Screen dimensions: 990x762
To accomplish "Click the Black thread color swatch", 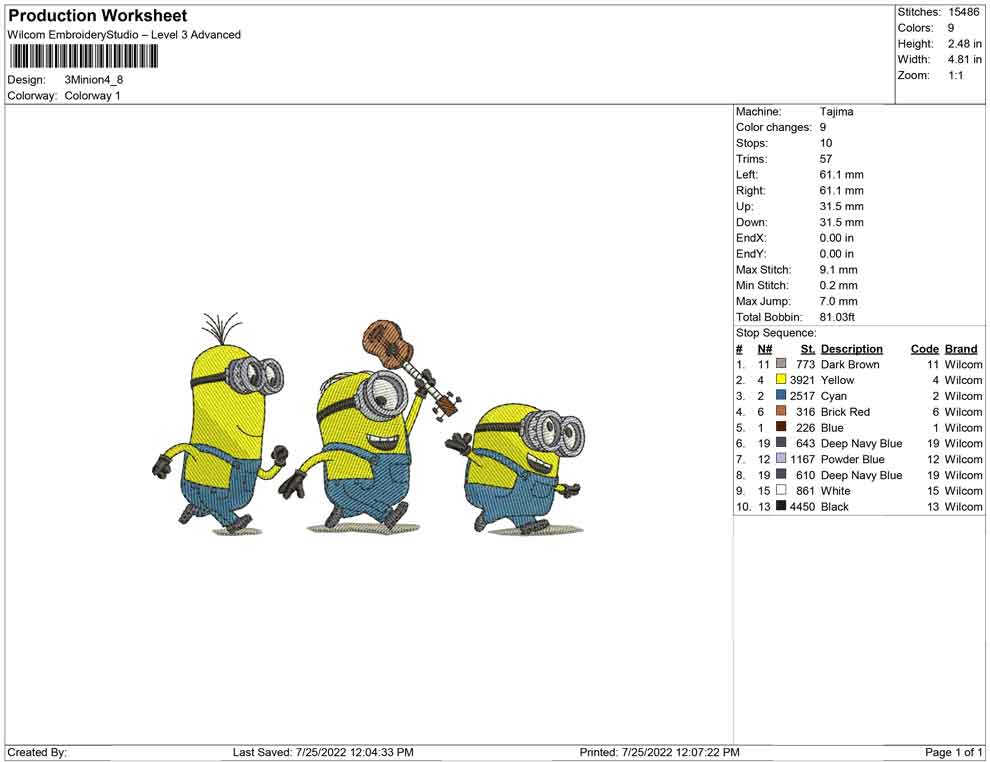I will click(781, 506).
